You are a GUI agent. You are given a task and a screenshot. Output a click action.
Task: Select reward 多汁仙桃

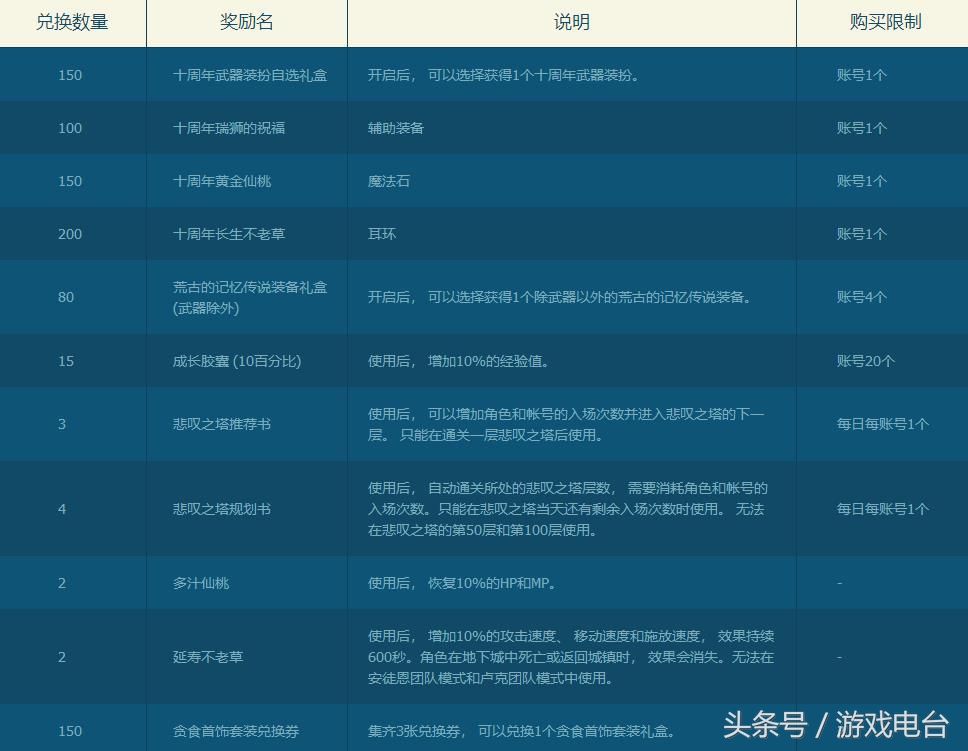[x=201, y=584]
